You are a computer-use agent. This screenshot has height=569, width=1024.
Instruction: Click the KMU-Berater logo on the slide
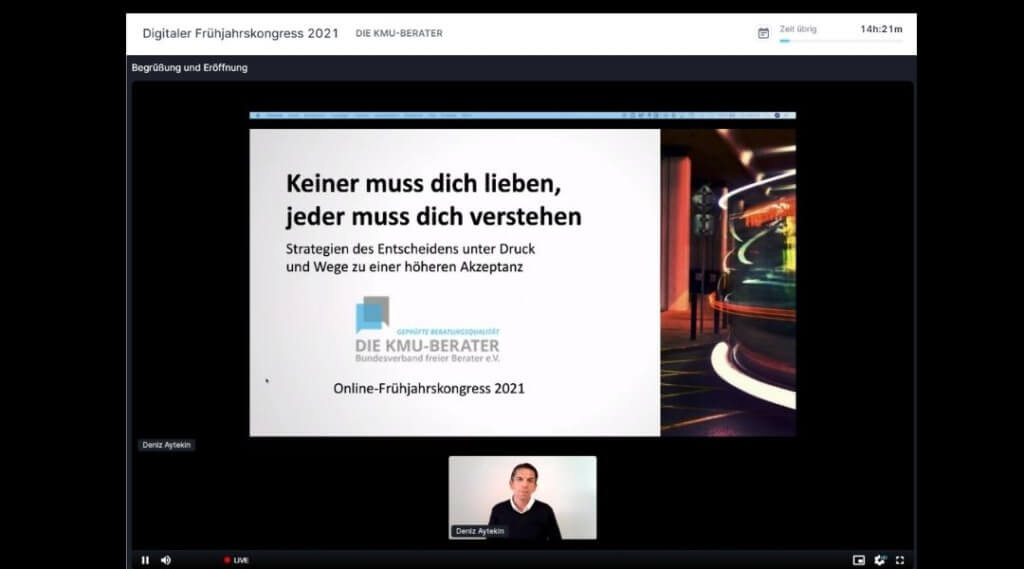tap(427, 331)
